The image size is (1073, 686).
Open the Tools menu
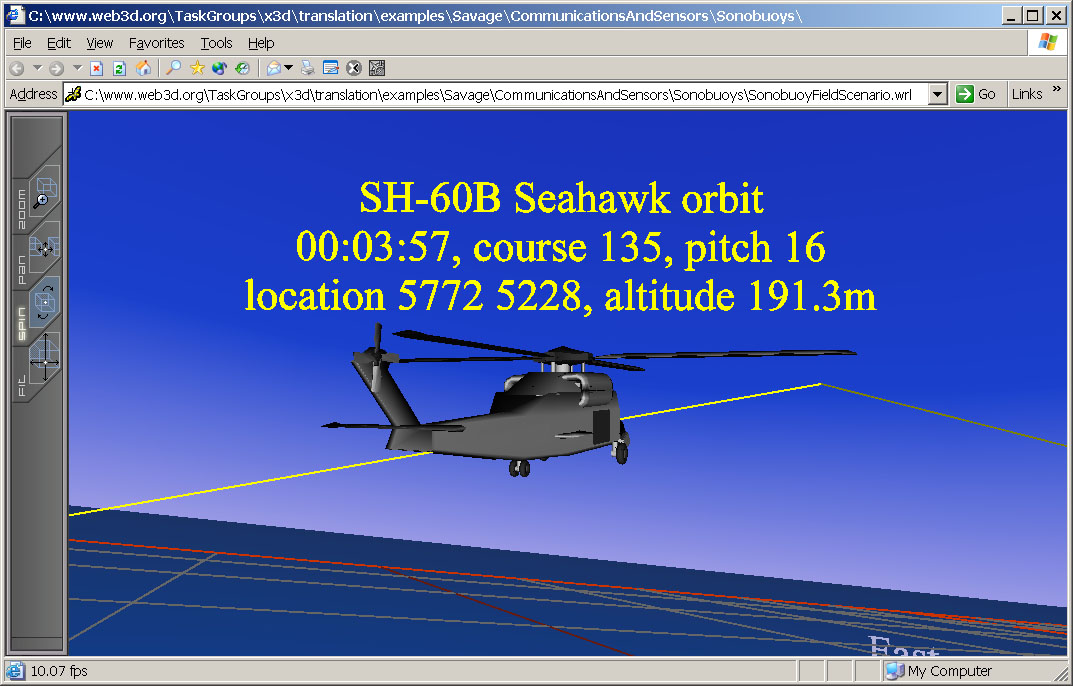[x=216, y=43]
